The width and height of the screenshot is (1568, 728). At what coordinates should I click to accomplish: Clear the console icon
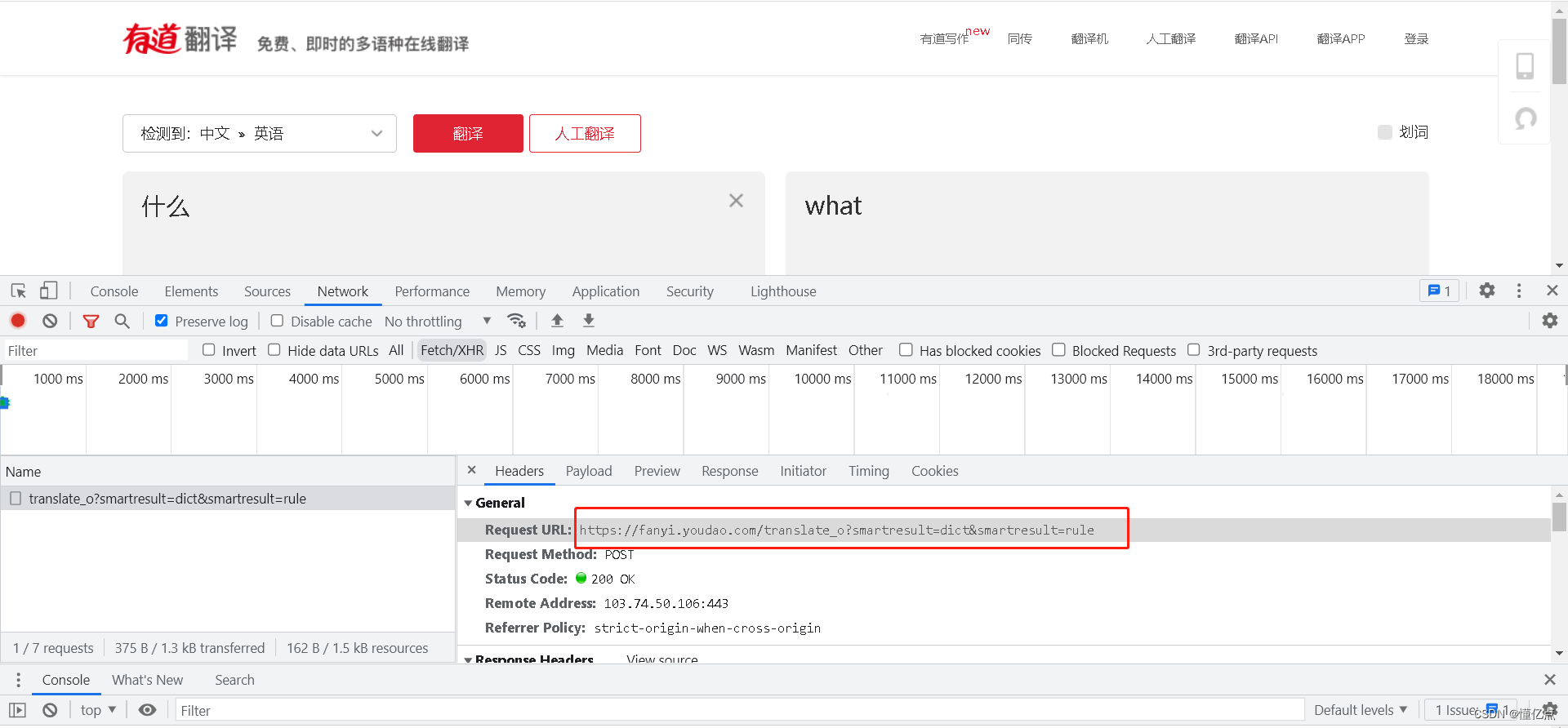click(50, 710)
